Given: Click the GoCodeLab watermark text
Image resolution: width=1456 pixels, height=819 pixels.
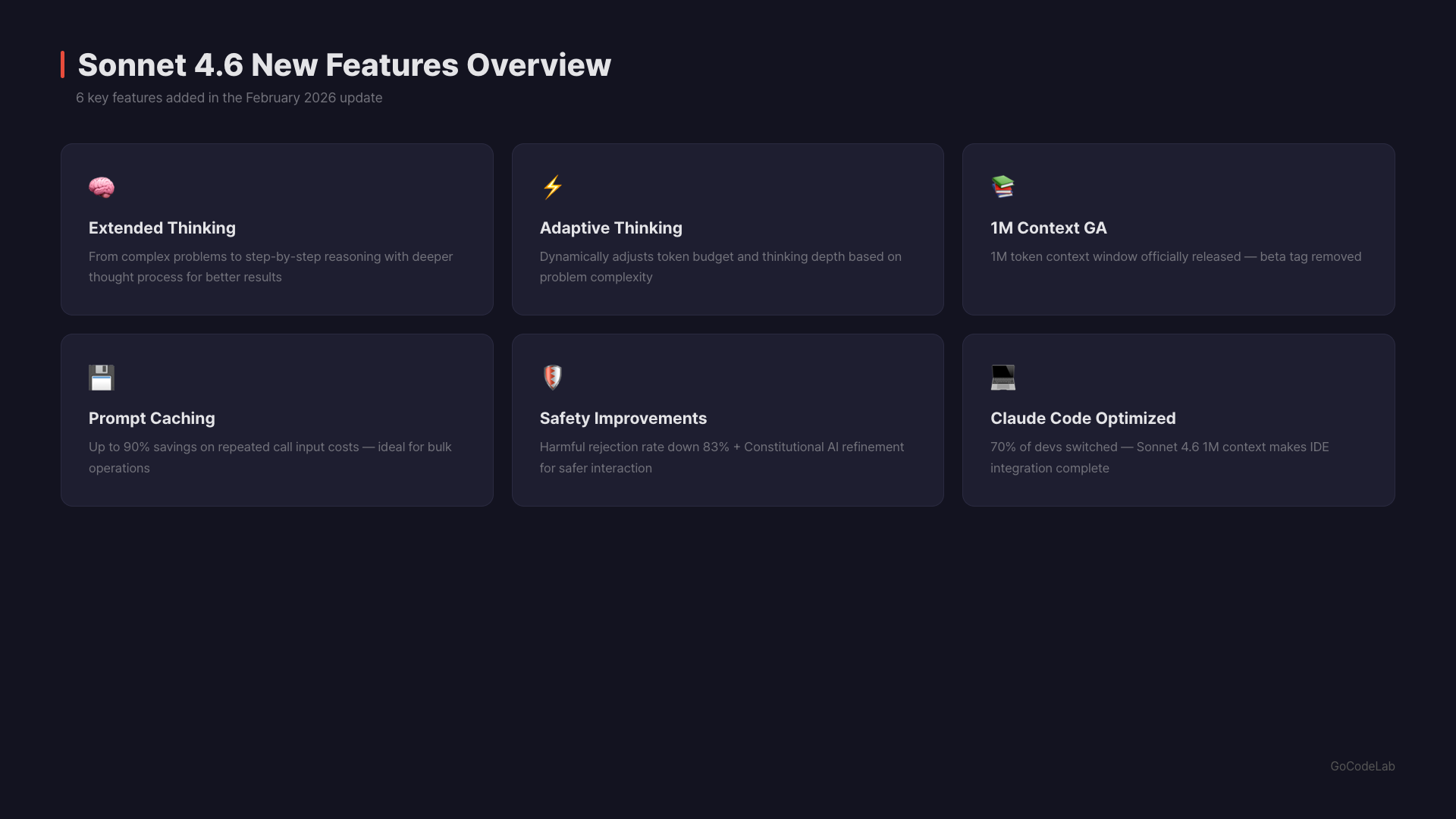Looking at the screenshot, I should click(x=1362, y=767).
